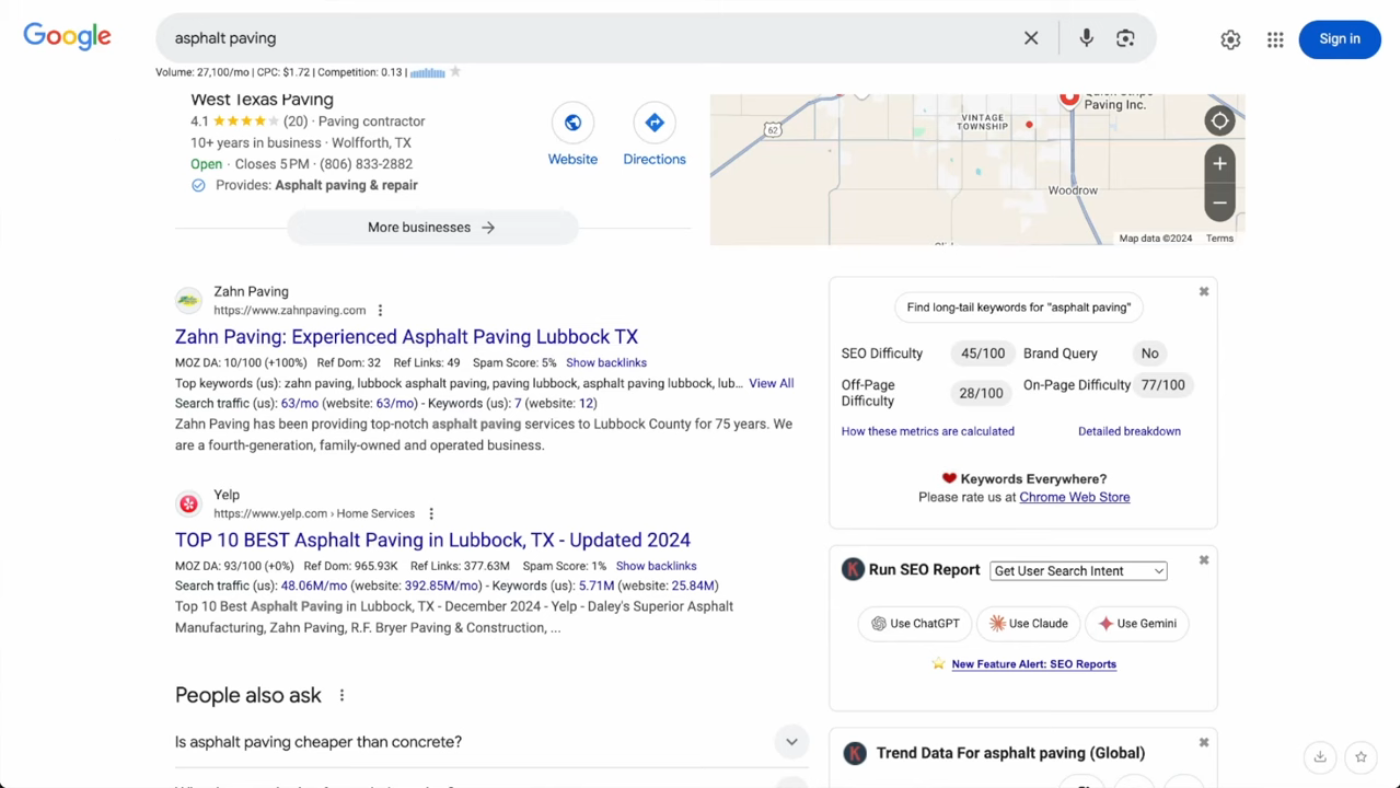Click On-Page Difficulty value 77/100
Viewport: 1400px width, 788px height.
pyautogui.click(x=1163, y=384)
